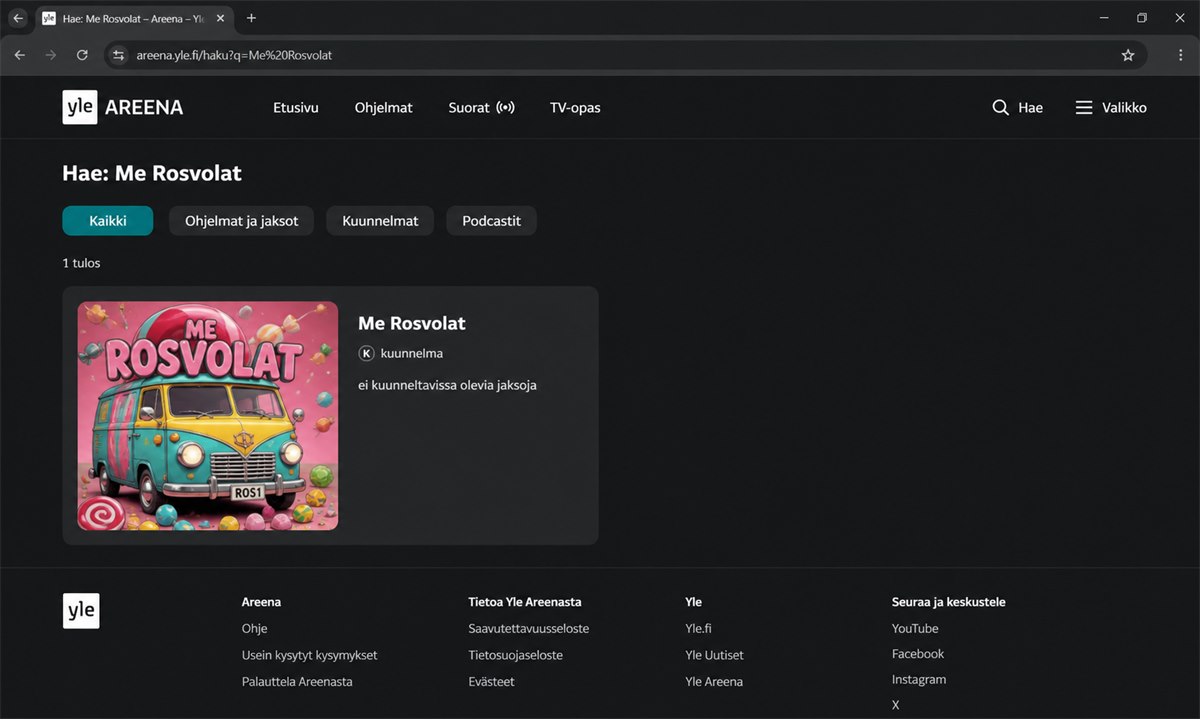Open Evästeet footer link

coord(491,682)
